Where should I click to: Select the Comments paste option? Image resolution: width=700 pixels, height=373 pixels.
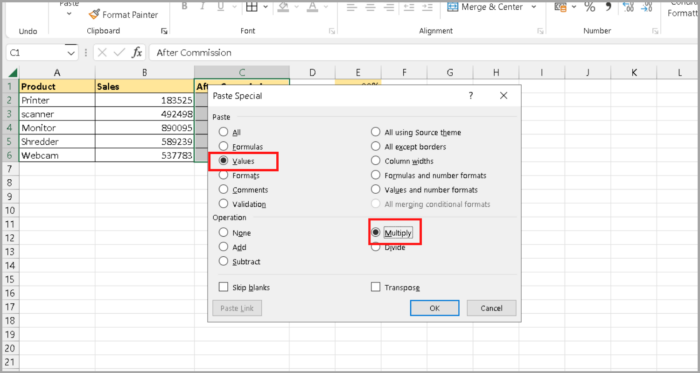(x=243, y=190)
